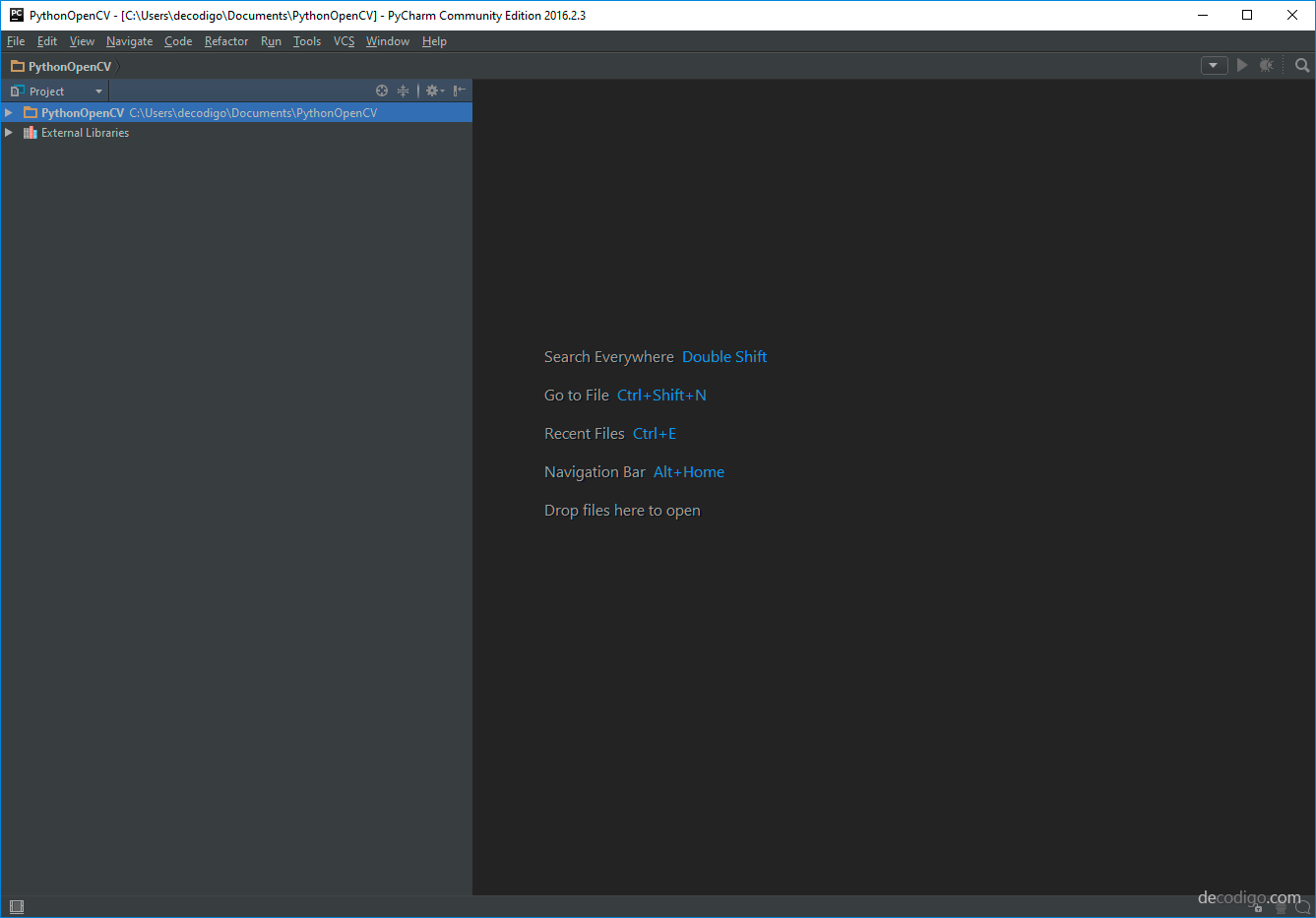Expand the External Libraries node
This screenshot has width=1316, height=918.
tap(8, 132)
